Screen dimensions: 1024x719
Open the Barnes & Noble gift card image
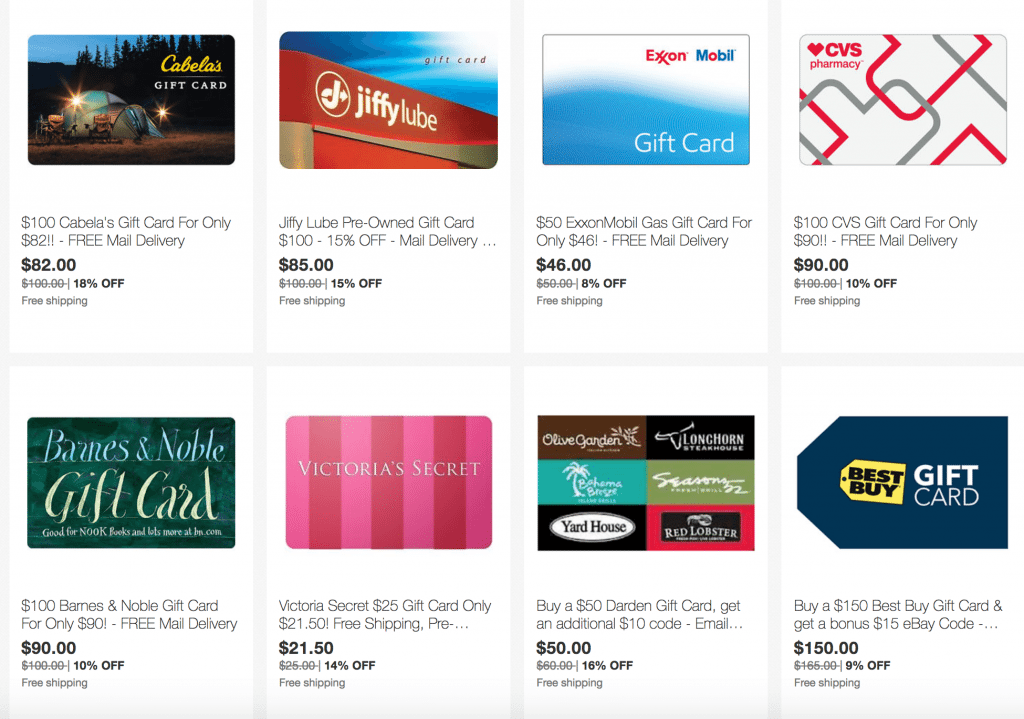[131, 483]
